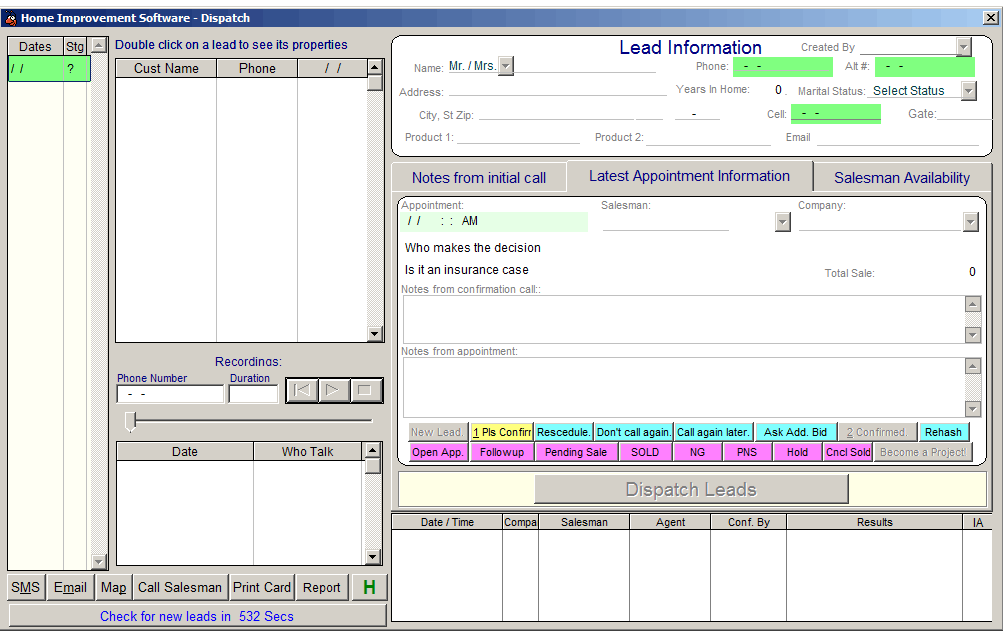Click the Pending Sale button

(x=576, y=452)
